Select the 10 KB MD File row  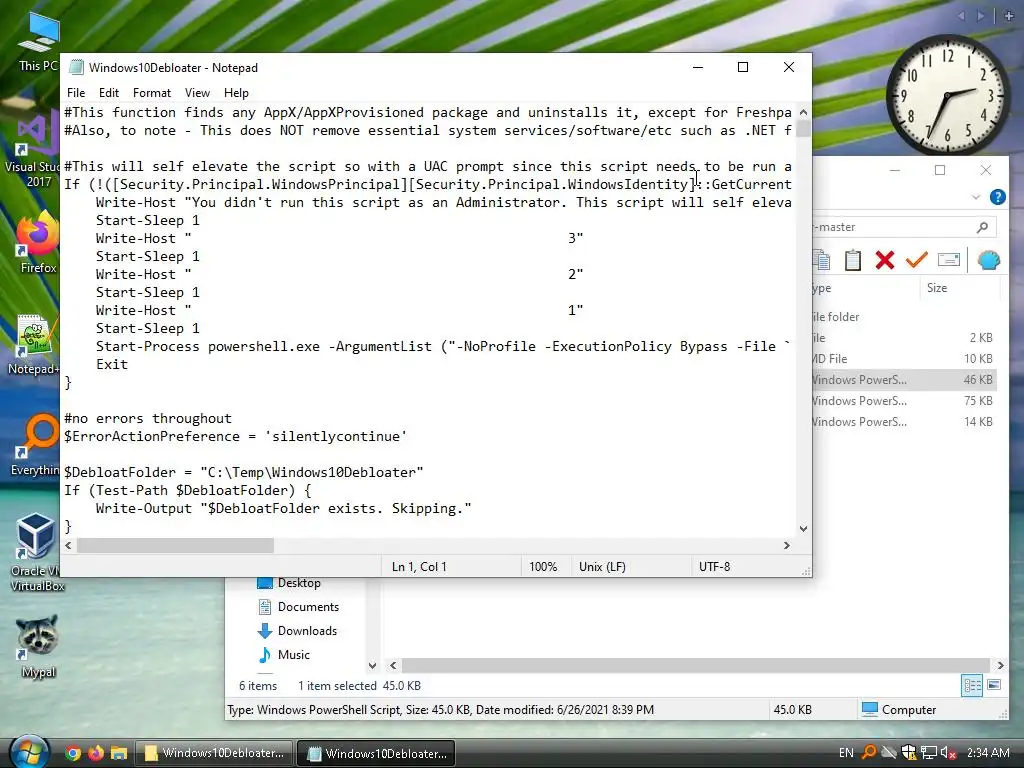click(904, 359)
